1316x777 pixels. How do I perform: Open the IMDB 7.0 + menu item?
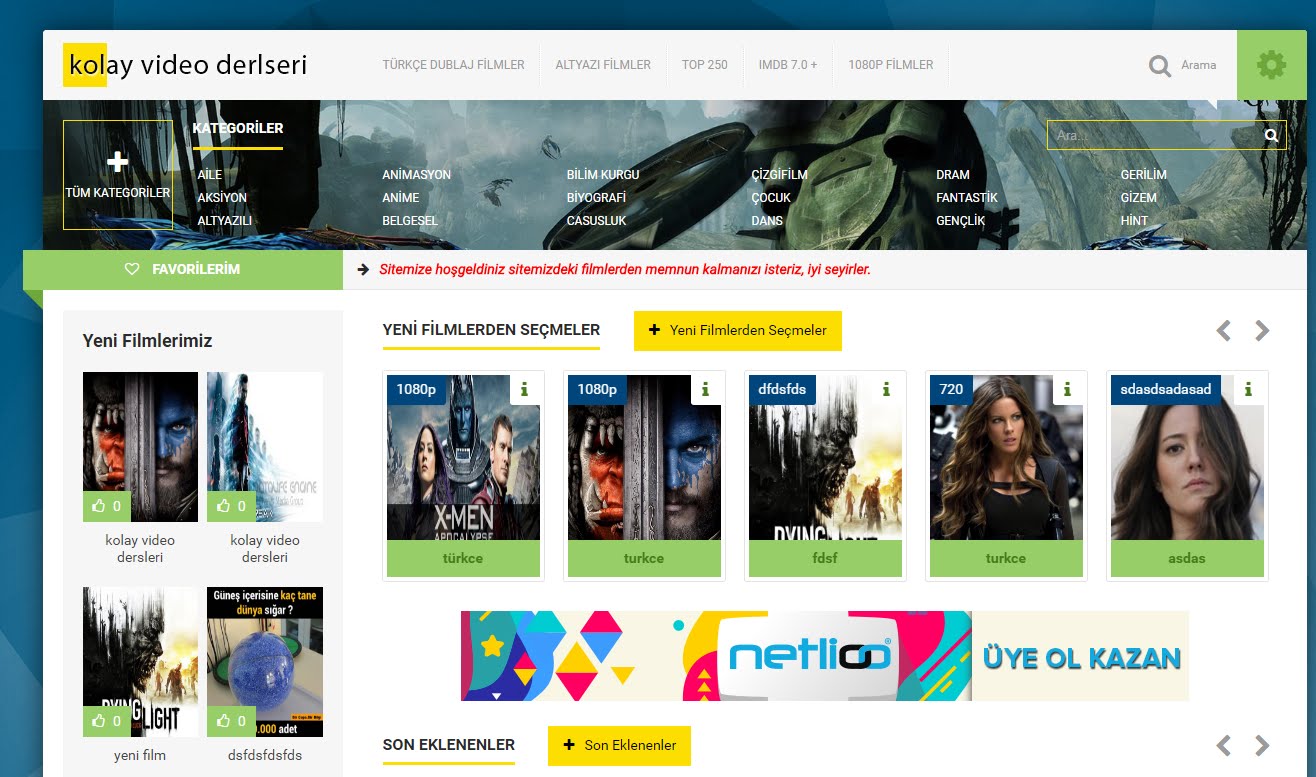788,64
